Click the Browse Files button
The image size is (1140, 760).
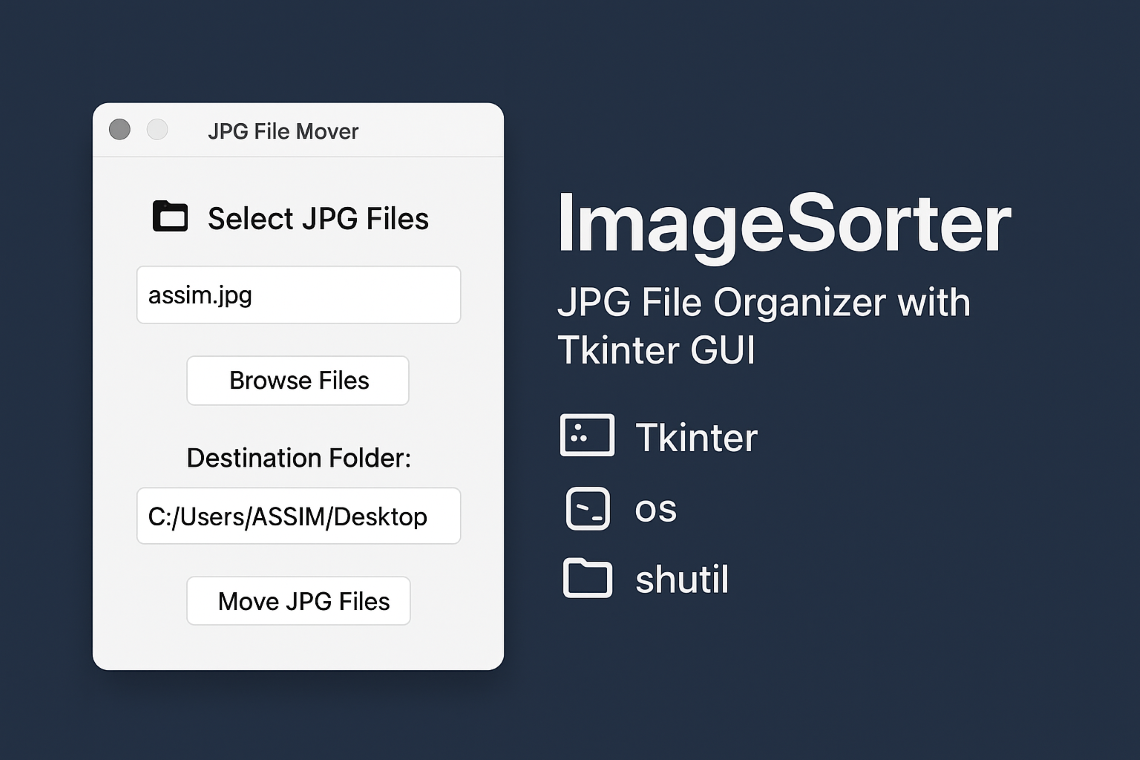click(x=298, y=380)
